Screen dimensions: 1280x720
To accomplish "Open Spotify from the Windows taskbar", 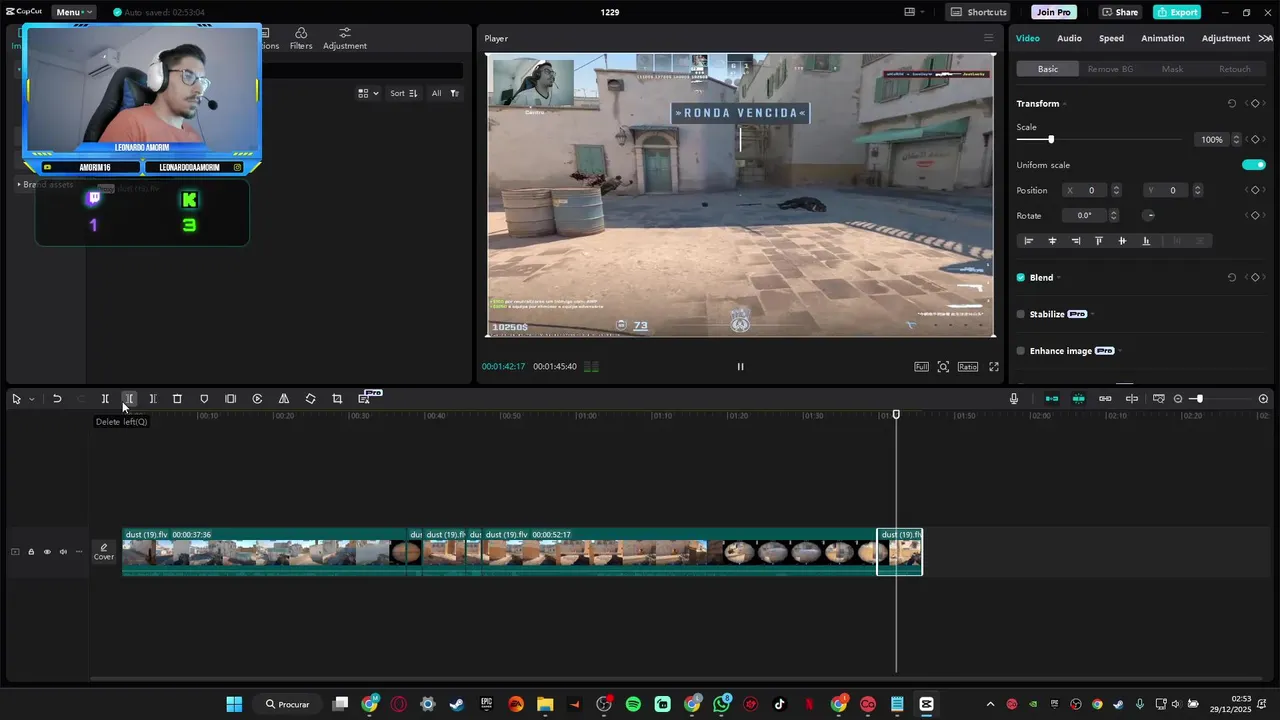I will click(x=633, y=705).
